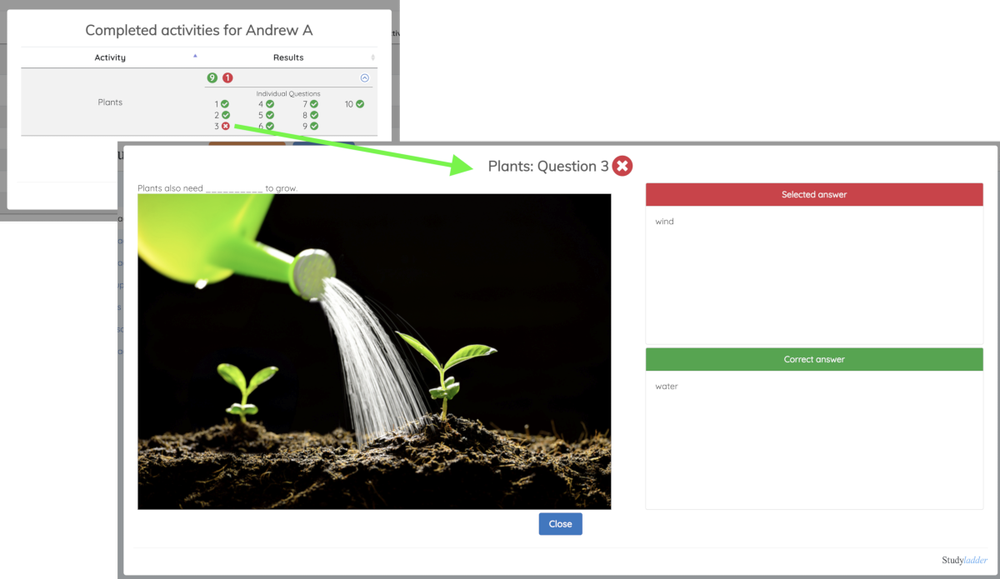Open question 9 green check result
Viewport: 1000px width, 579px height.
point(314,126)
